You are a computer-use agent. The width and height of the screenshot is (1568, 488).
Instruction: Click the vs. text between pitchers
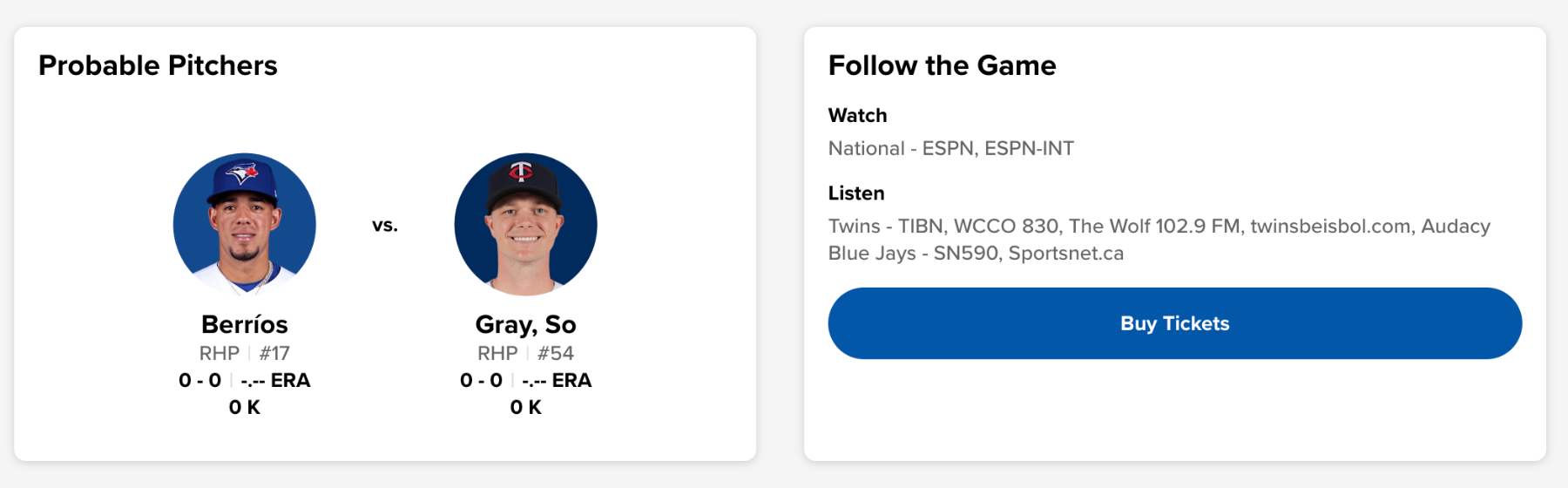tap(385, 225)
